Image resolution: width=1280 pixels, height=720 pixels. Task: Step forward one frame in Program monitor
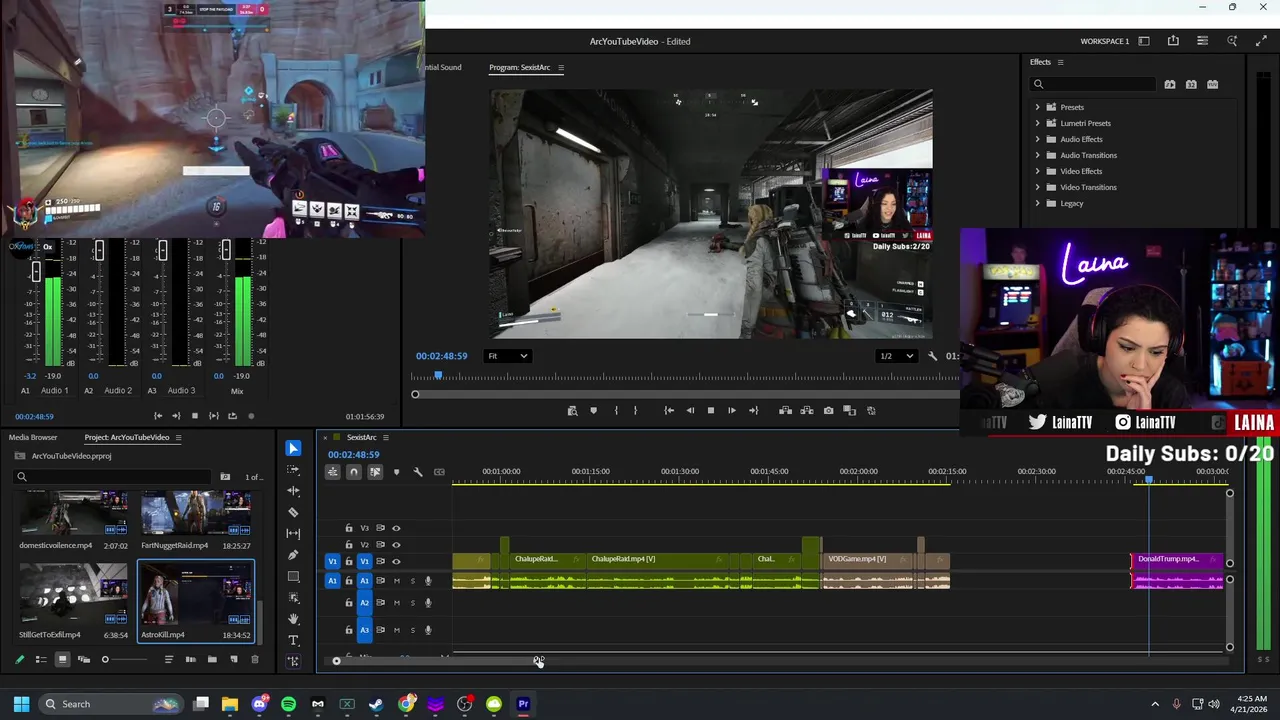pos(732,411)
